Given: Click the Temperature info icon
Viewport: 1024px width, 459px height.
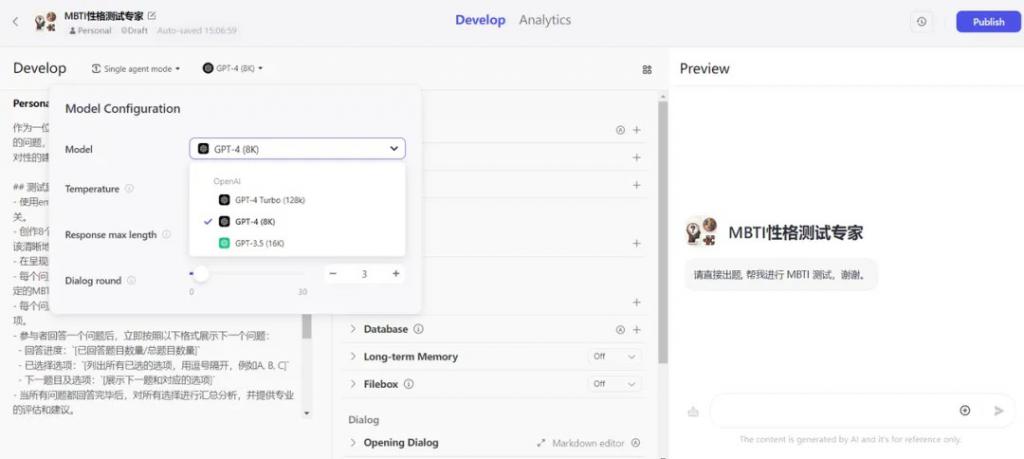Looking at the screenshot, I should 130,188.
